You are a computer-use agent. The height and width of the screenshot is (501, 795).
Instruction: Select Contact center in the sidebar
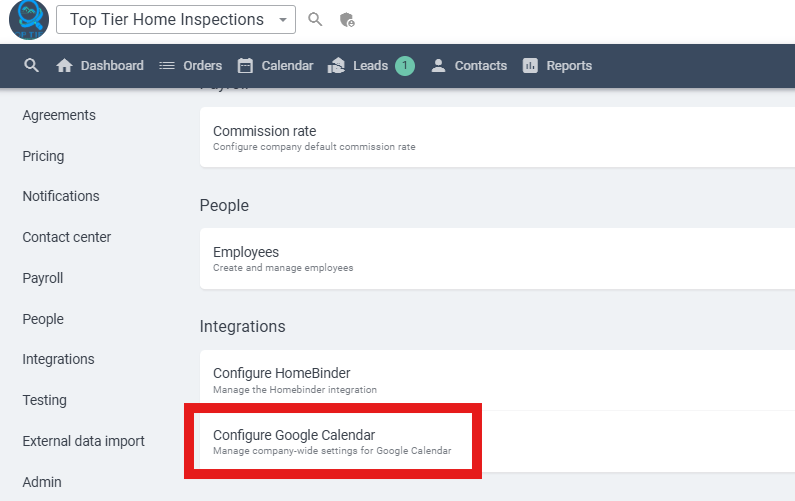(x=66, y=237)
